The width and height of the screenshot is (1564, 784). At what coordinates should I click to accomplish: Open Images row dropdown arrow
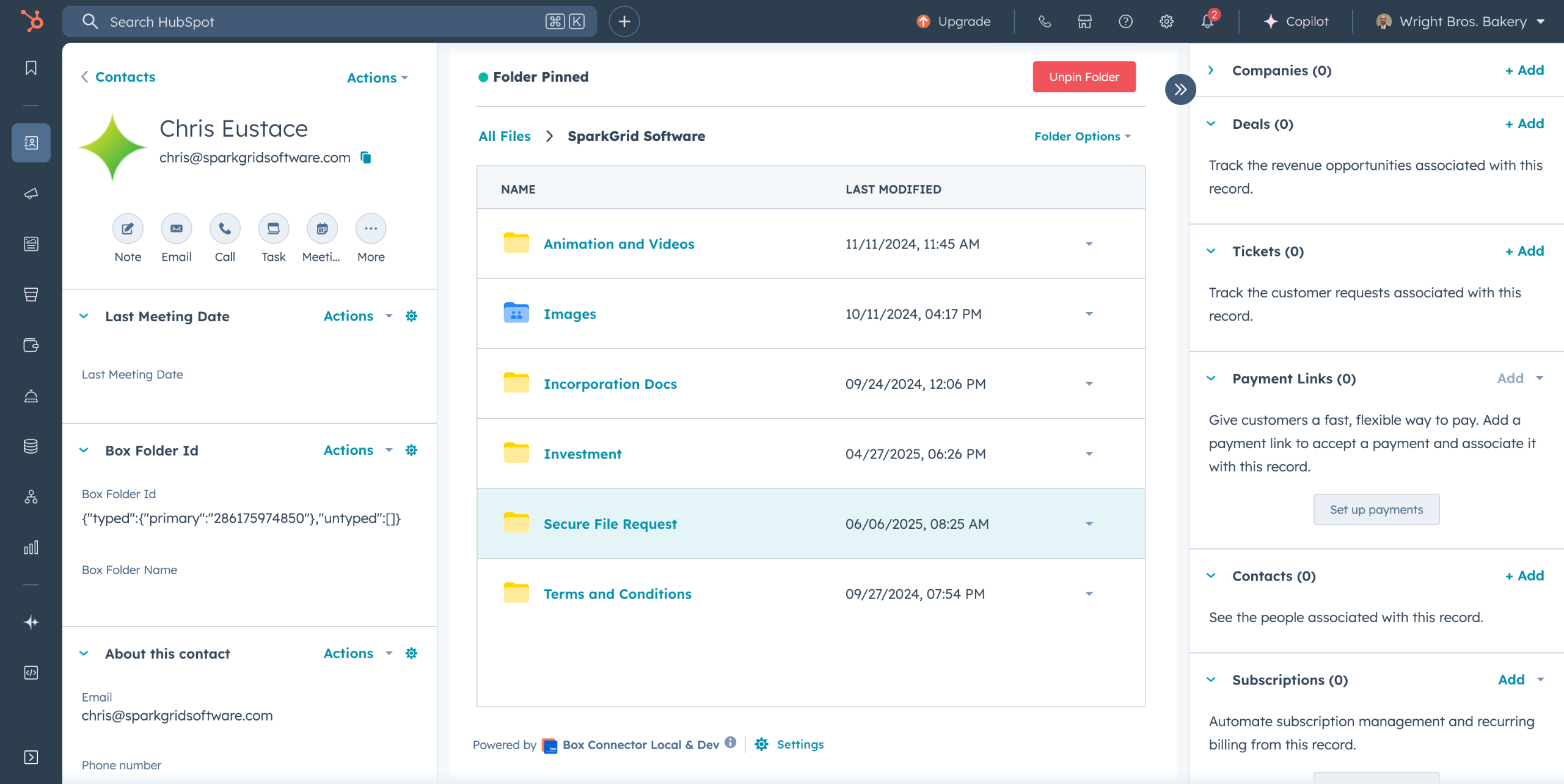[1089, 314]
